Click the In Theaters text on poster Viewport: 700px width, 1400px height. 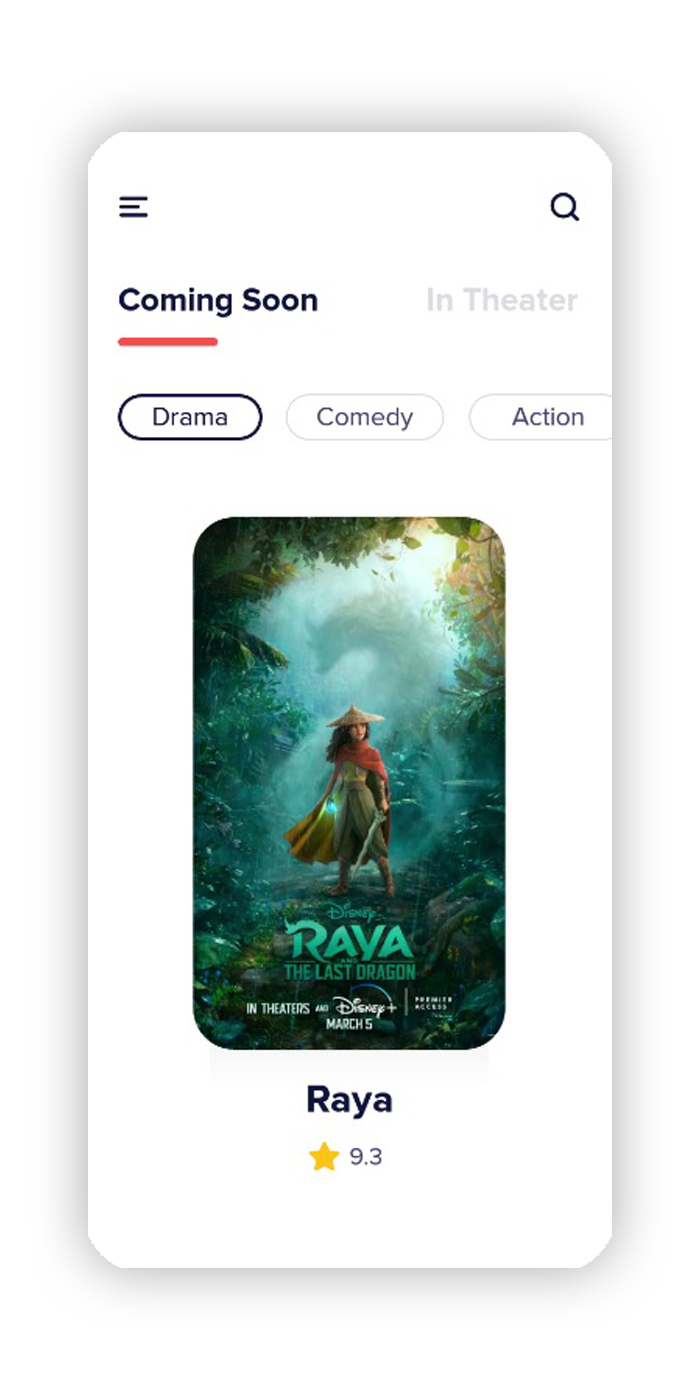pos(278,1008)
